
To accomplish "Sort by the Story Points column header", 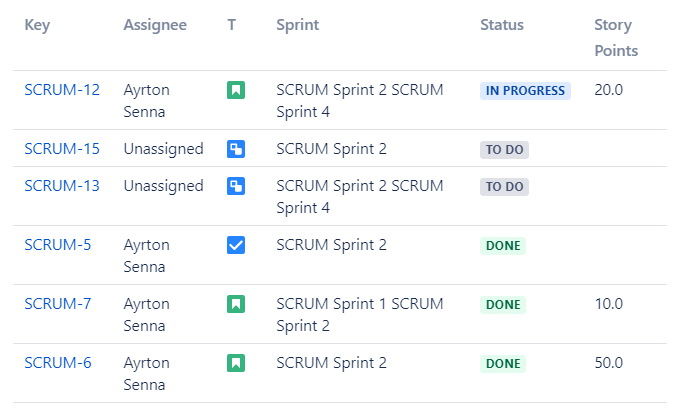I will tap(615, 38).
